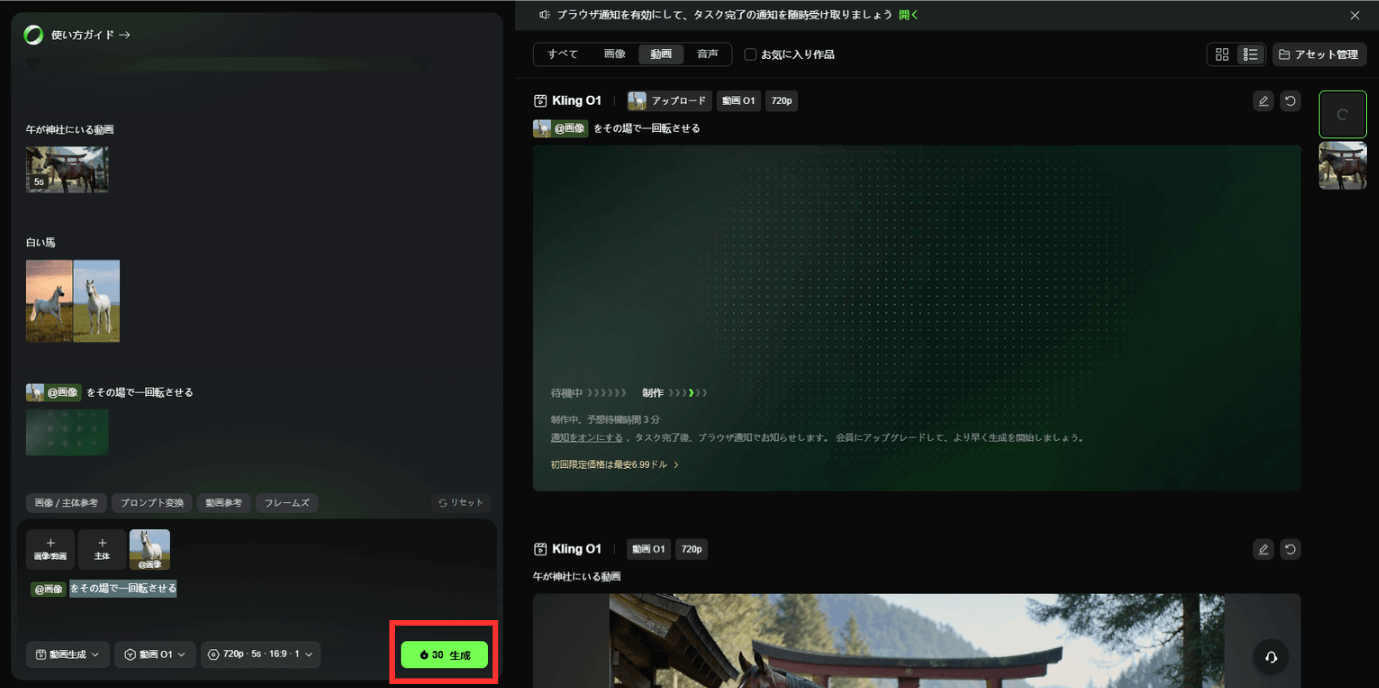This screenshot has width=1379, height=688.
Task: Expand the 動画生成 mode dropdown
Action: [x=67, y=654]
